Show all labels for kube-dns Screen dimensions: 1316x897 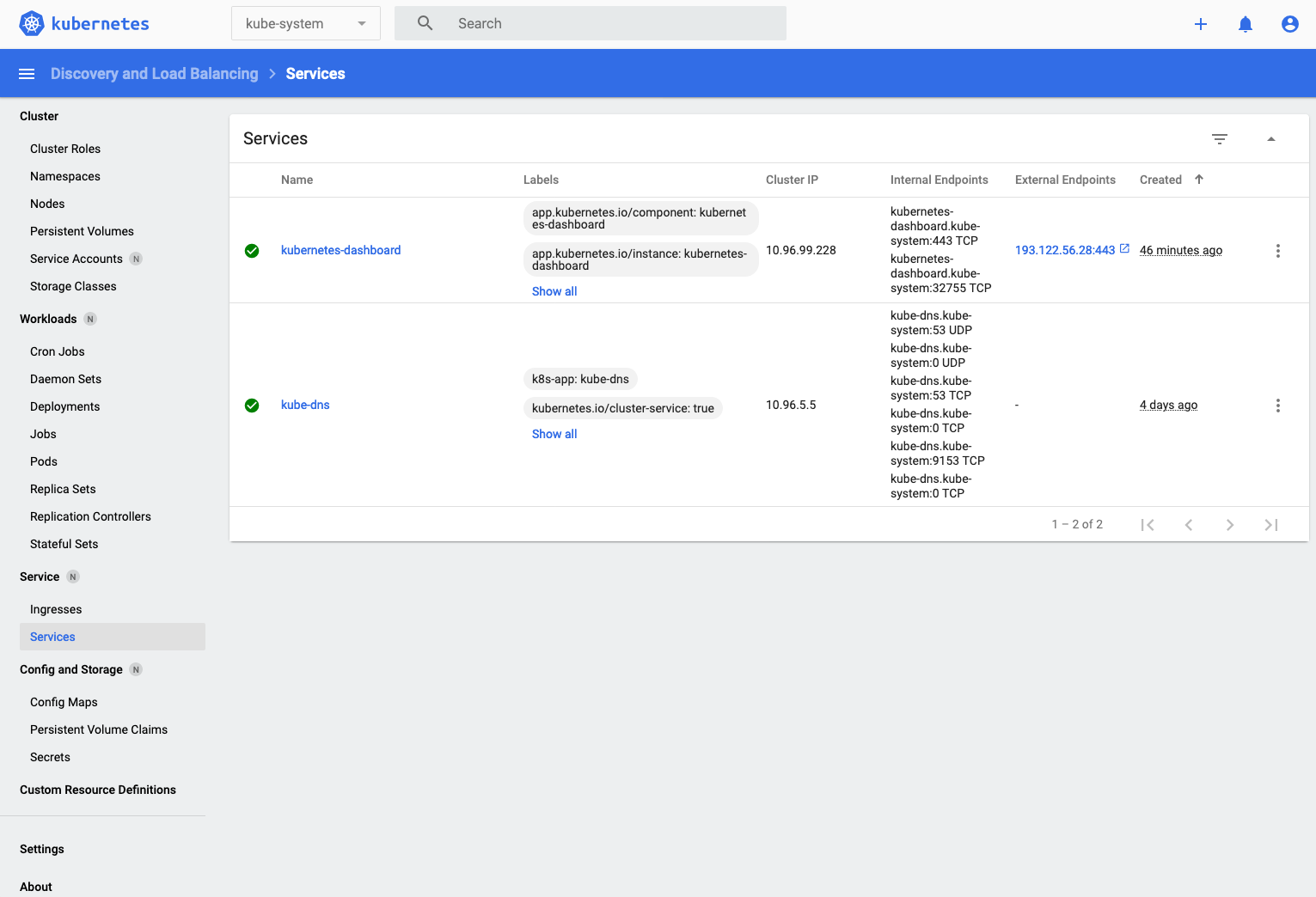(554, 434)
